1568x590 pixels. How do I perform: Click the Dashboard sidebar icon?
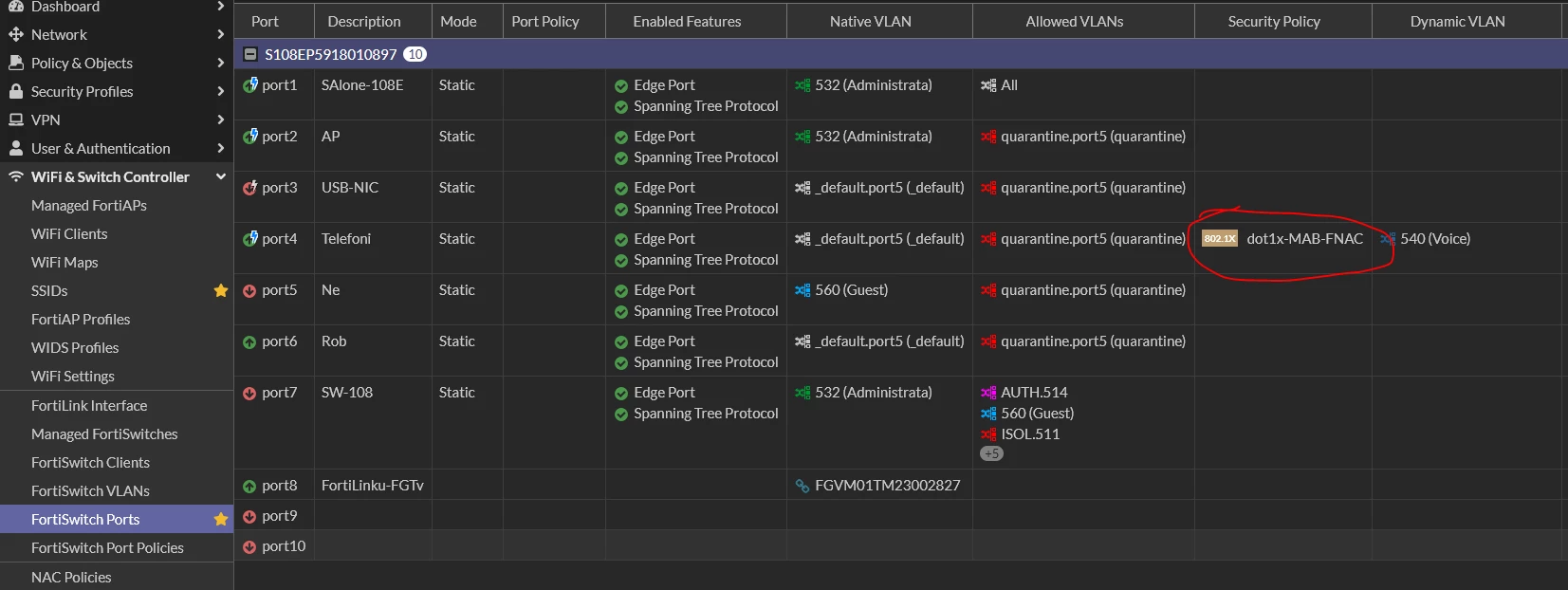pos(15,6)
